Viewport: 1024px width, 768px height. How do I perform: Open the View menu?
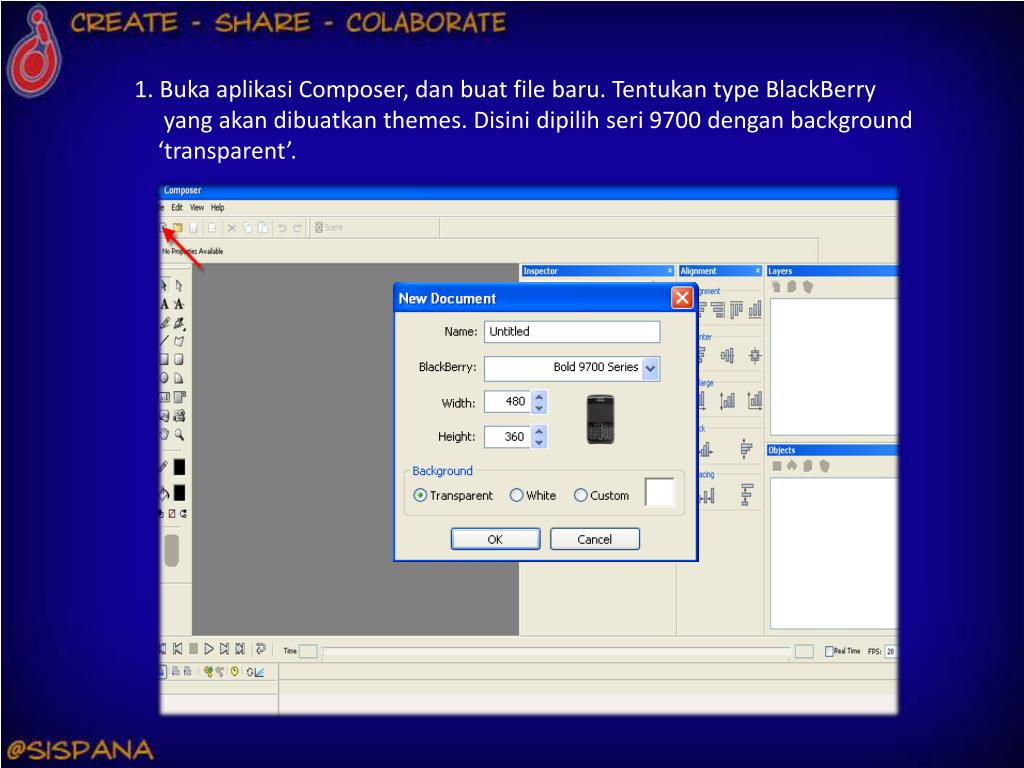[x=197, y=208]
